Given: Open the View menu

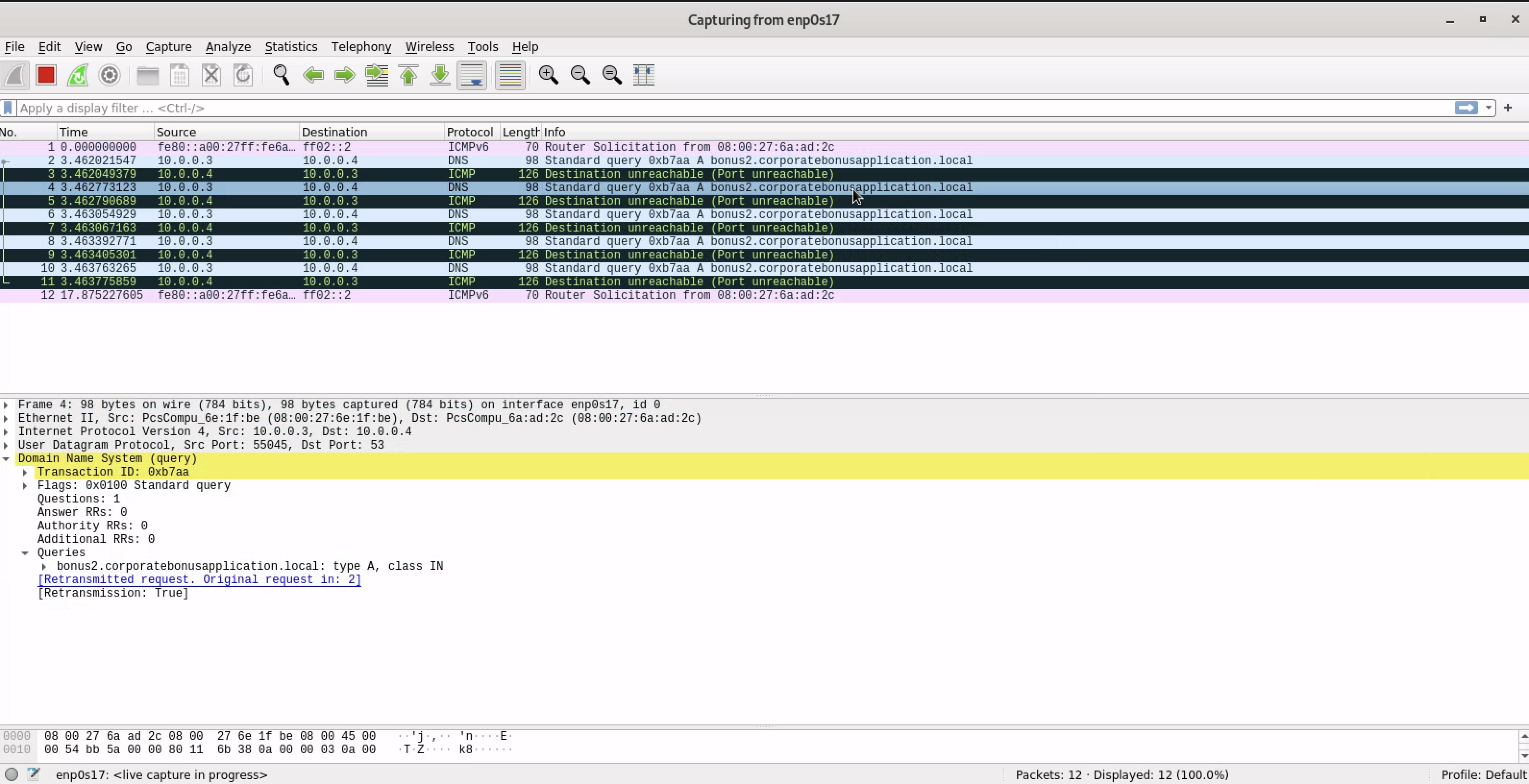Looking at the screenshot, I should pyautogui.click(x=88, y=46).
